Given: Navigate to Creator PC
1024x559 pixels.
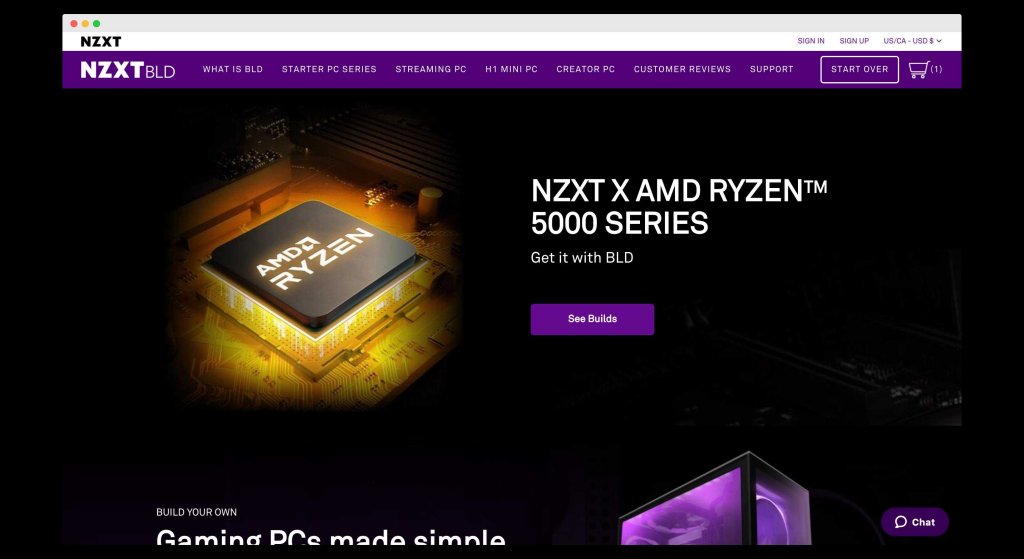Looking at the screenshot, I should pos(586,69).
